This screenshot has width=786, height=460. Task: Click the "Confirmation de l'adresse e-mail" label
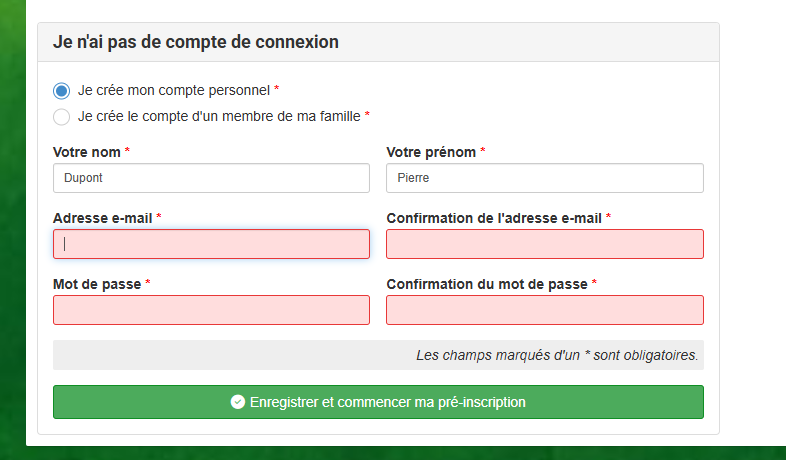(494, 218)
